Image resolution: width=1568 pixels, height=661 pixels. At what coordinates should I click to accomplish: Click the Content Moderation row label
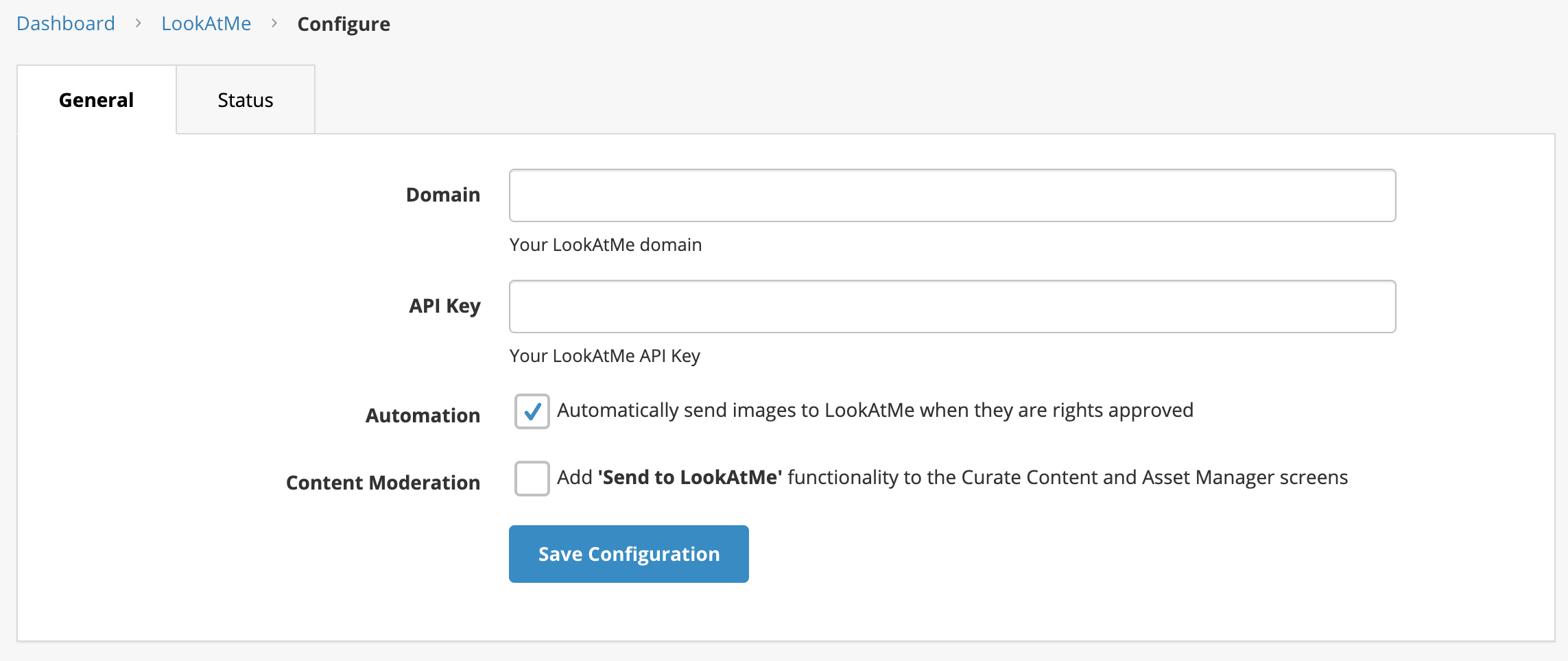click(383, 483)
